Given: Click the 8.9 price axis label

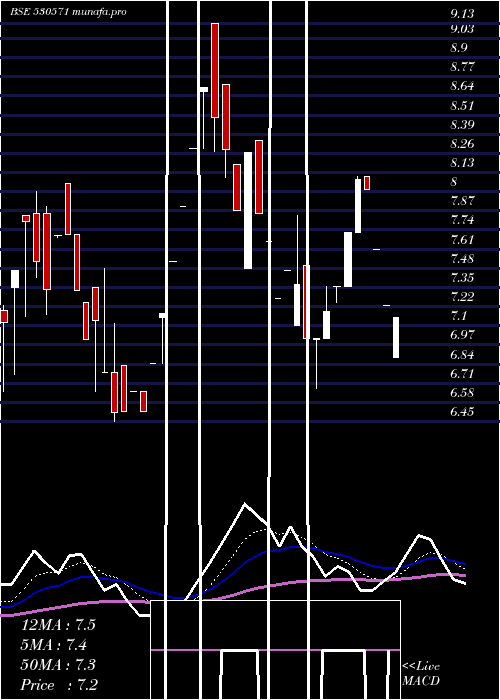Looking at the screenshot, I should 459,48.
